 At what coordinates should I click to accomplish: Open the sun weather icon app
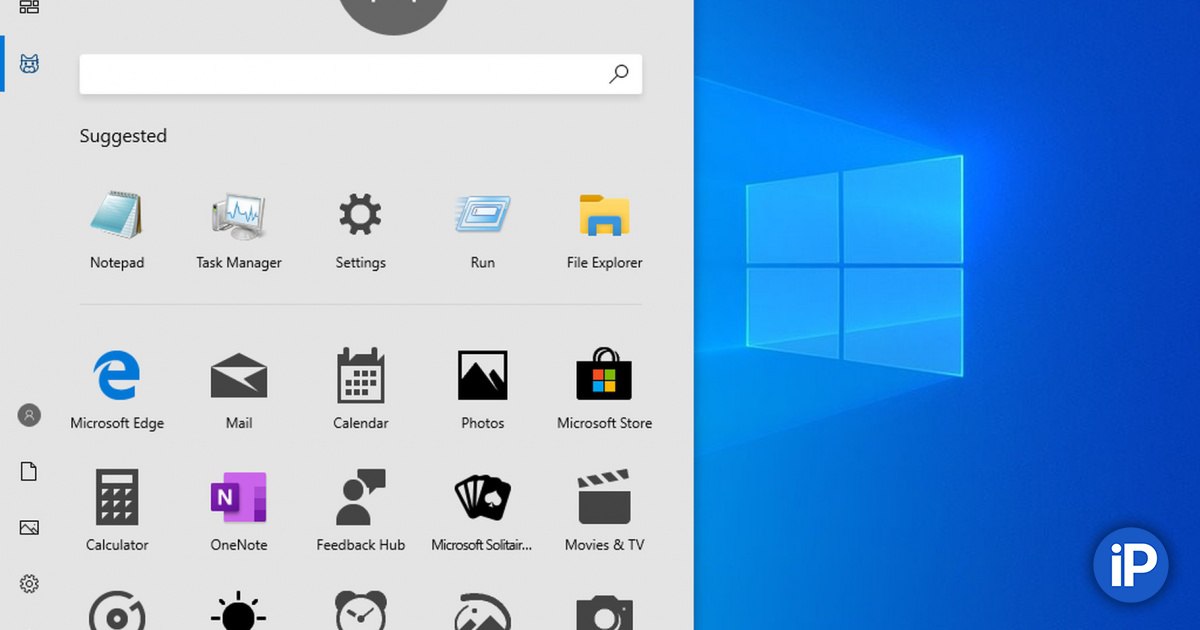tap(239, 611)
